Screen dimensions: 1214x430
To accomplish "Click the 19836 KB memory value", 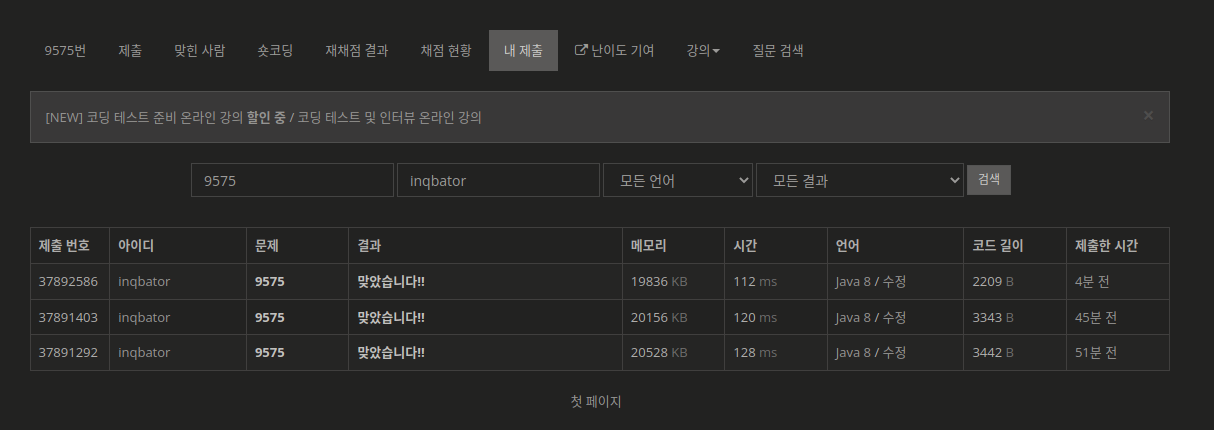I will tap(659, 282).
